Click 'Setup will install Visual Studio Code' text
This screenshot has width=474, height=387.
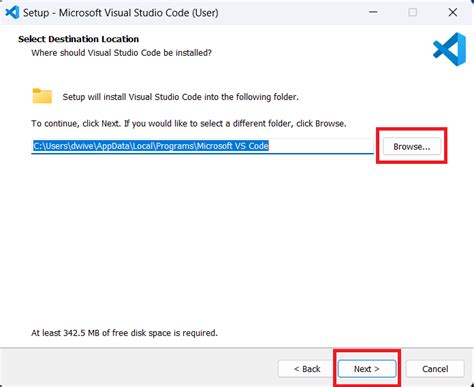tap(180, 97)
